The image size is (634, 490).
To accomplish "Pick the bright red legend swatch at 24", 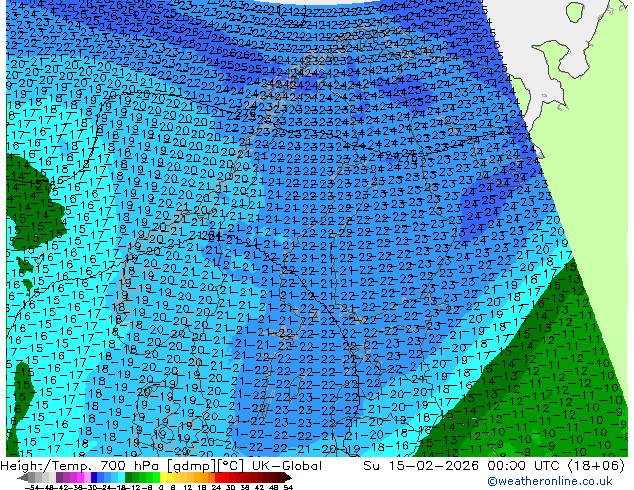I will click(218, 477).
